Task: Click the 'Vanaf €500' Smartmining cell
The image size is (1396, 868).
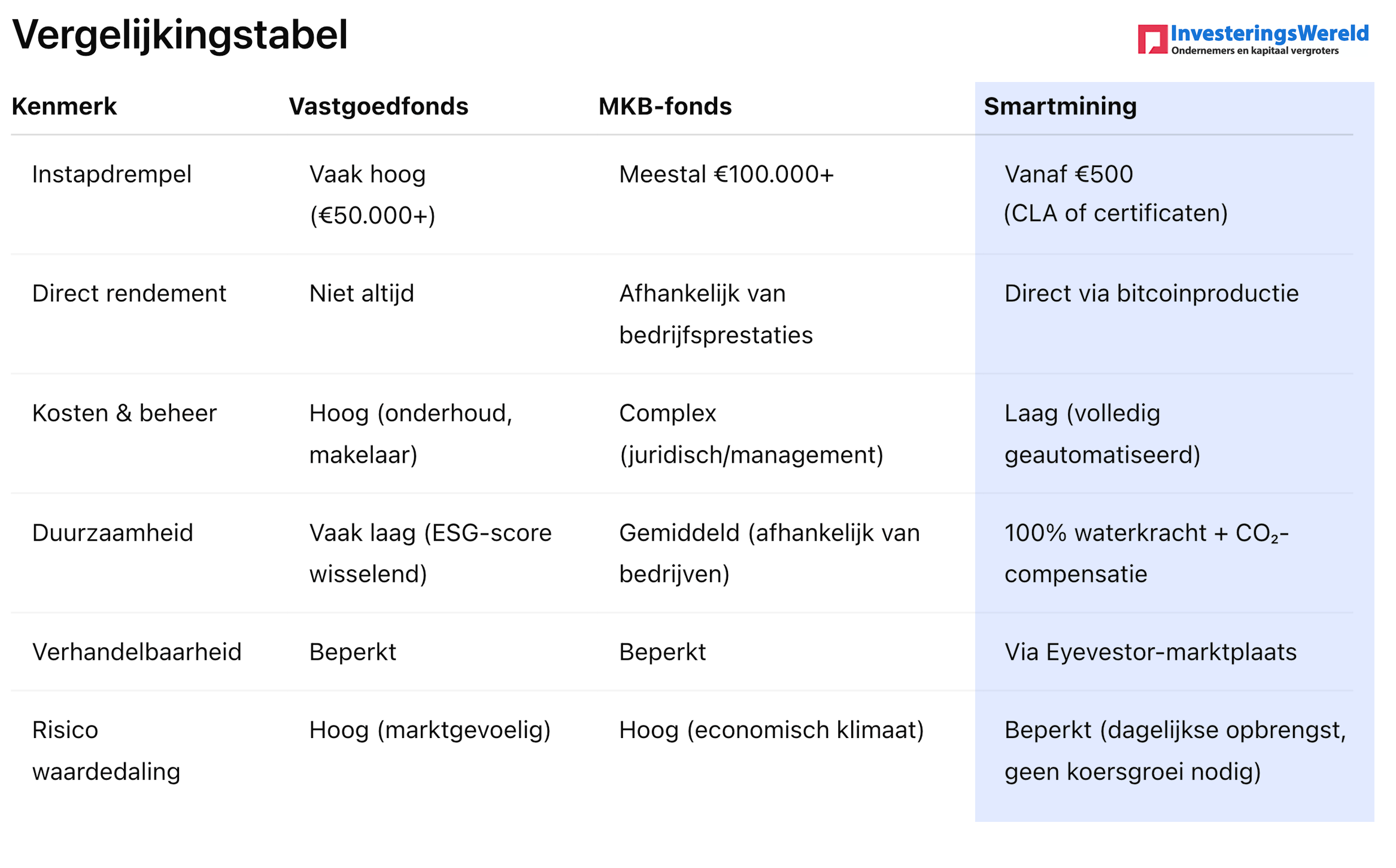Action: click(1115, 194)
